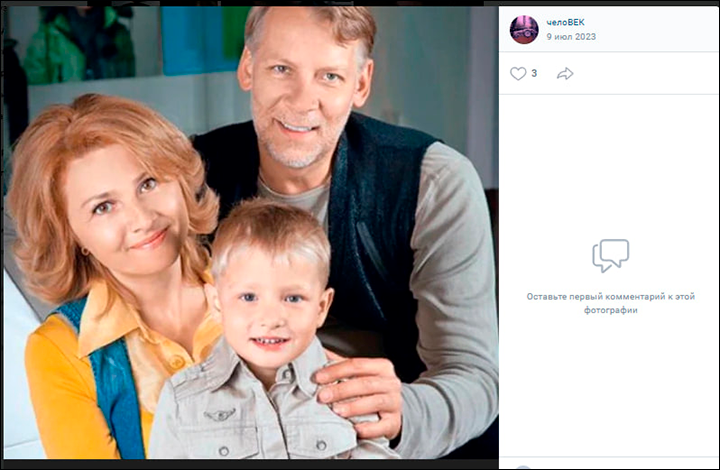Click the dark strip below the photo
720x470 pixels.
(x=250, y=465)
